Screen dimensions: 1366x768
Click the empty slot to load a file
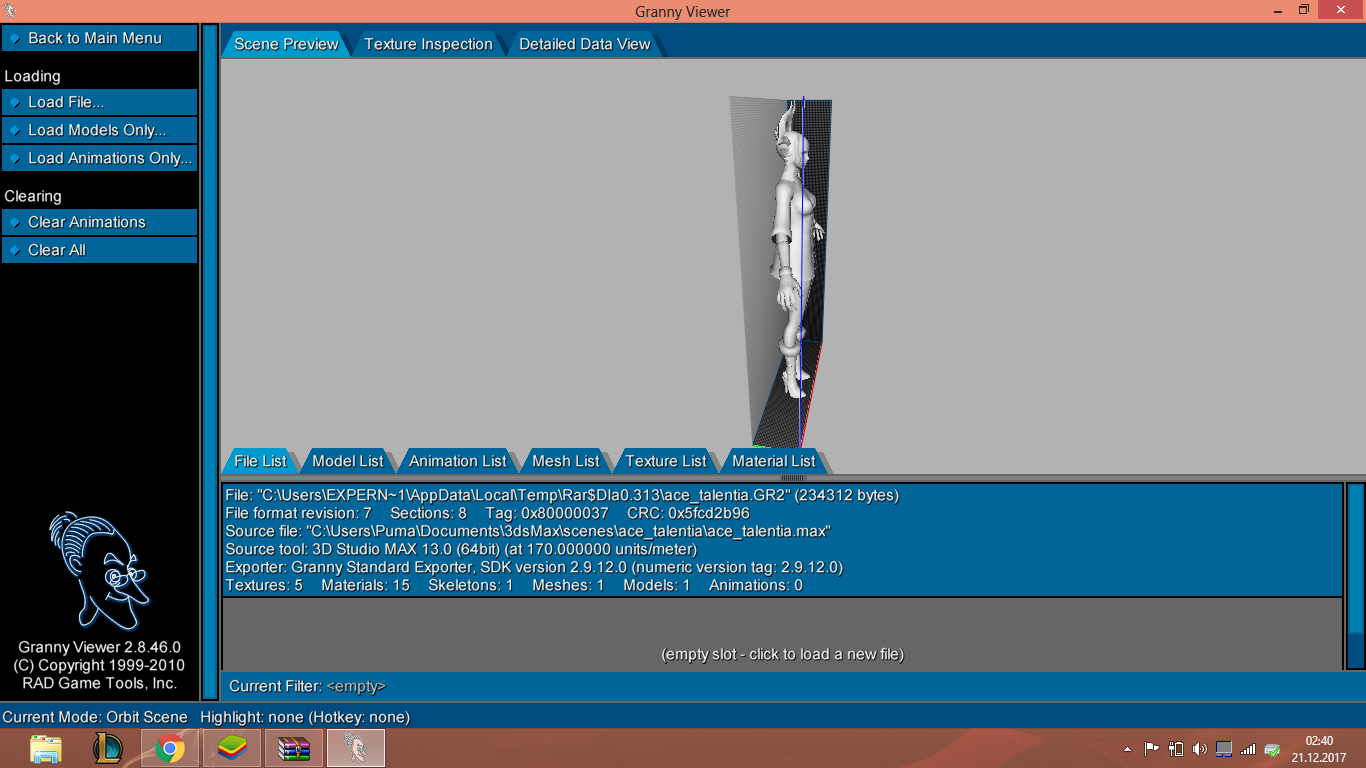782,634
